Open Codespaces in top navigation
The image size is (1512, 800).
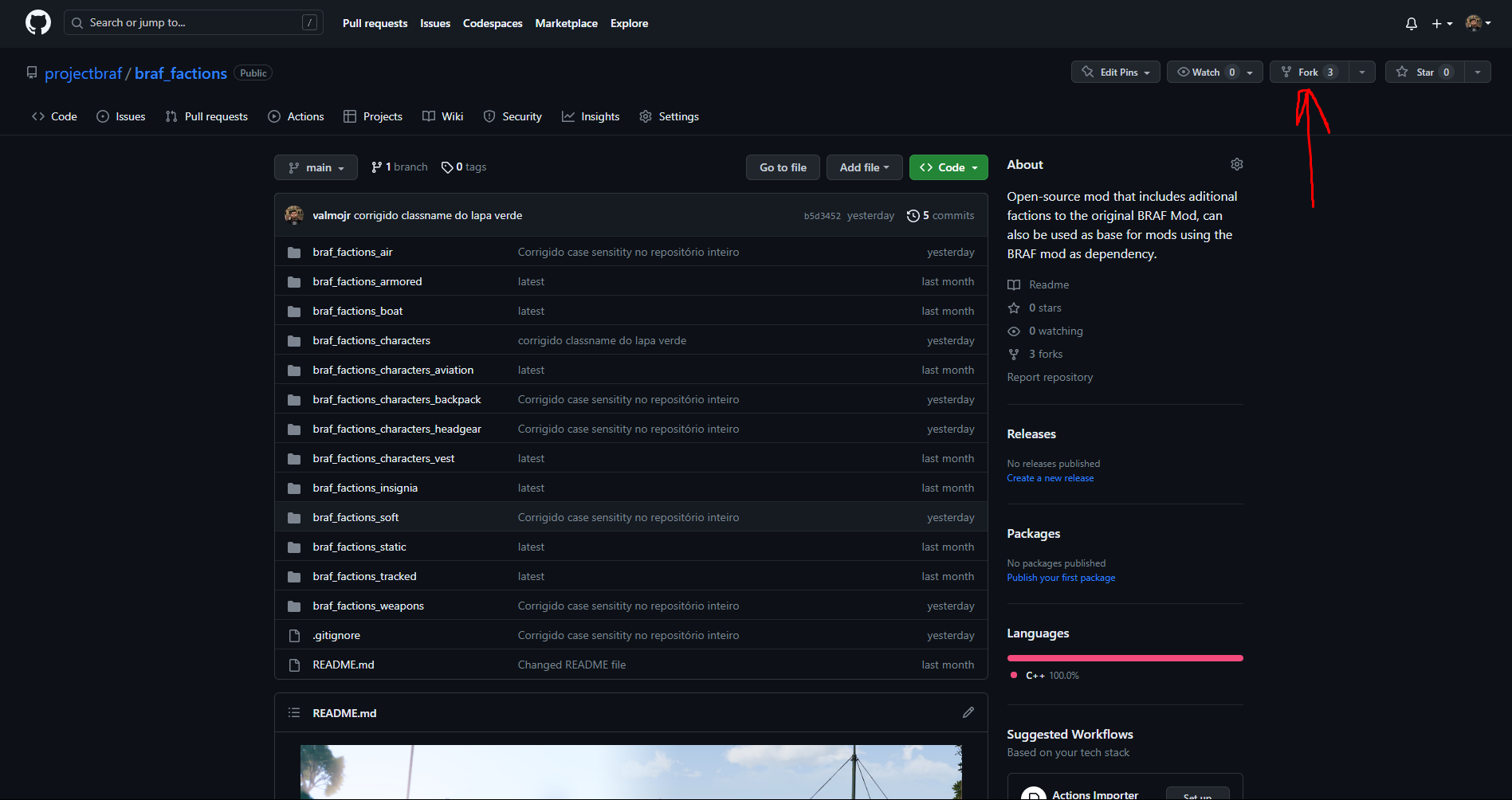493,23
